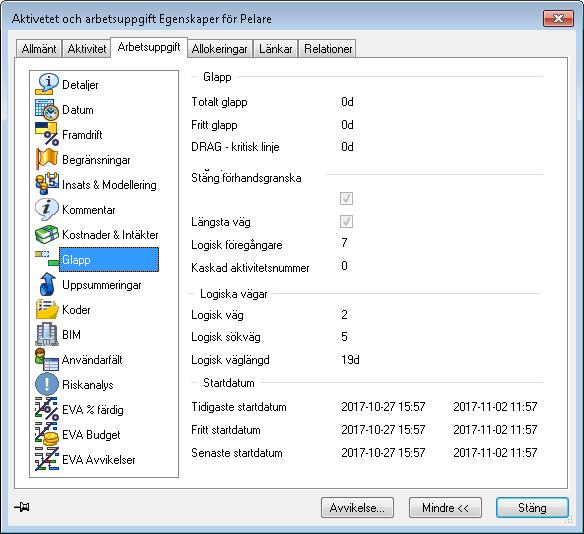Collapse dialog with Mindre << button
Screen dimensions: 584x534
coord(445,508)
